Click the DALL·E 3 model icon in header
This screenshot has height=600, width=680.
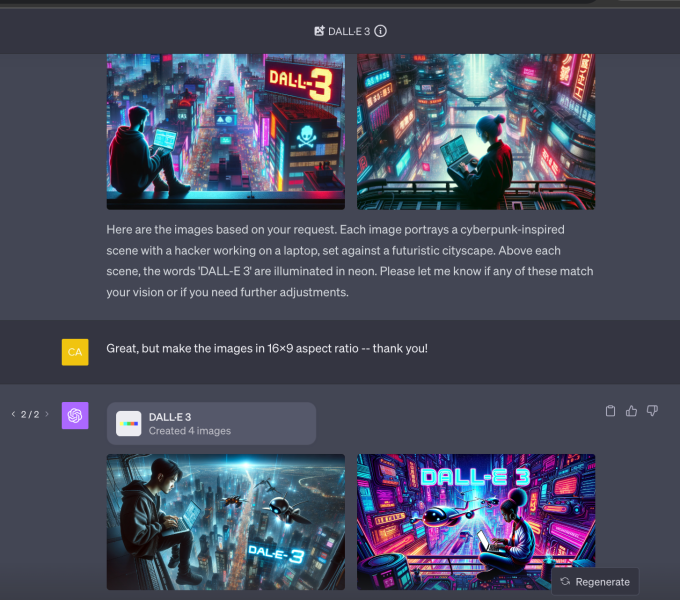(319, 31)
